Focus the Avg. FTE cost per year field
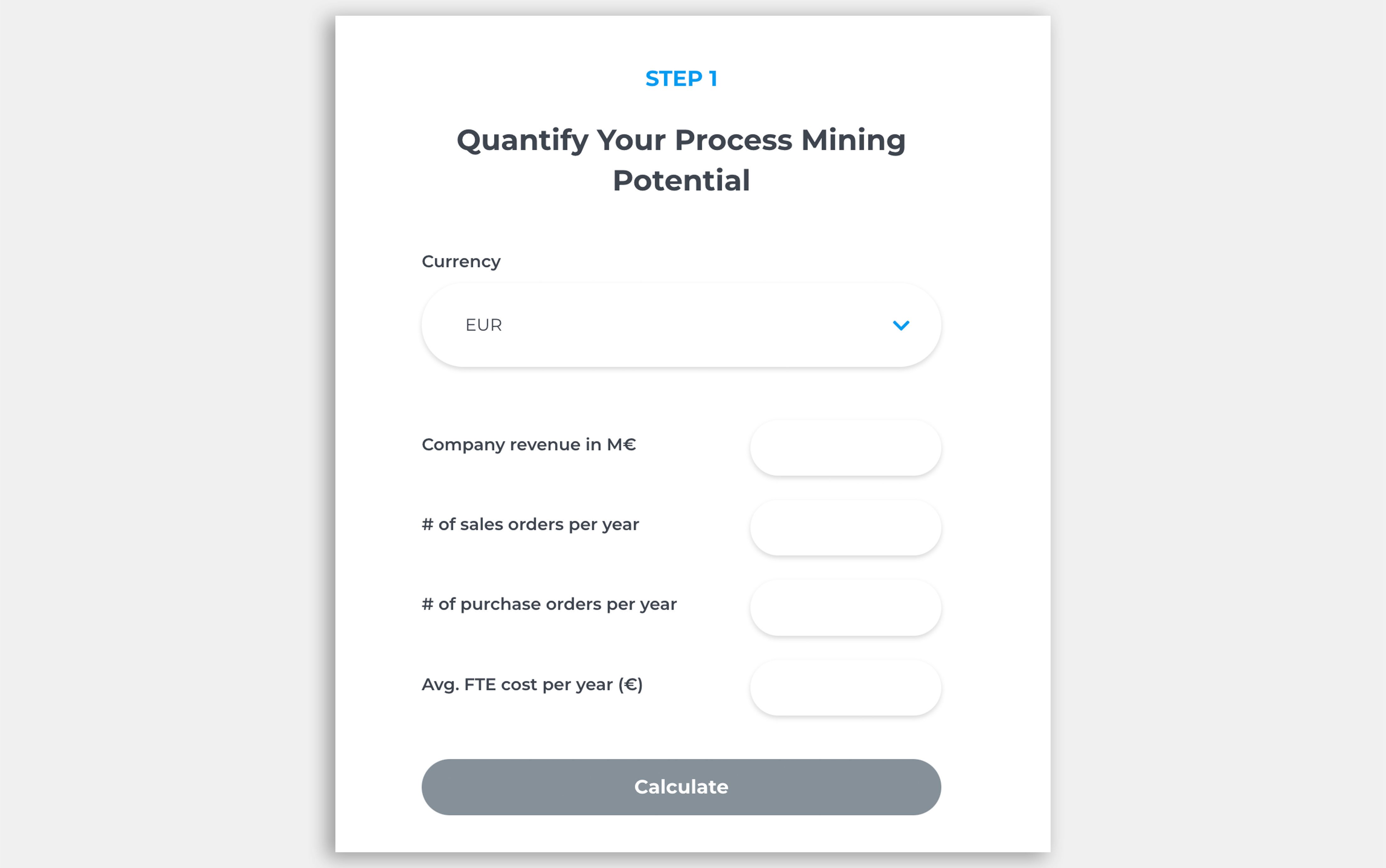Image resolution: width=1386 pixels, height=868 pixels. (845, 687)
